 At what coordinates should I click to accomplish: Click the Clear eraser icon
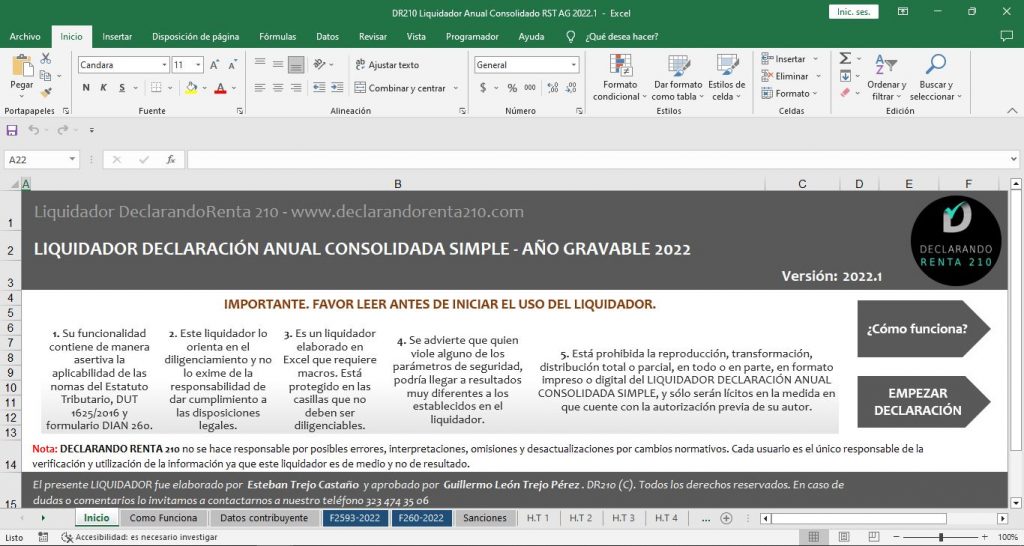point(845,93)
